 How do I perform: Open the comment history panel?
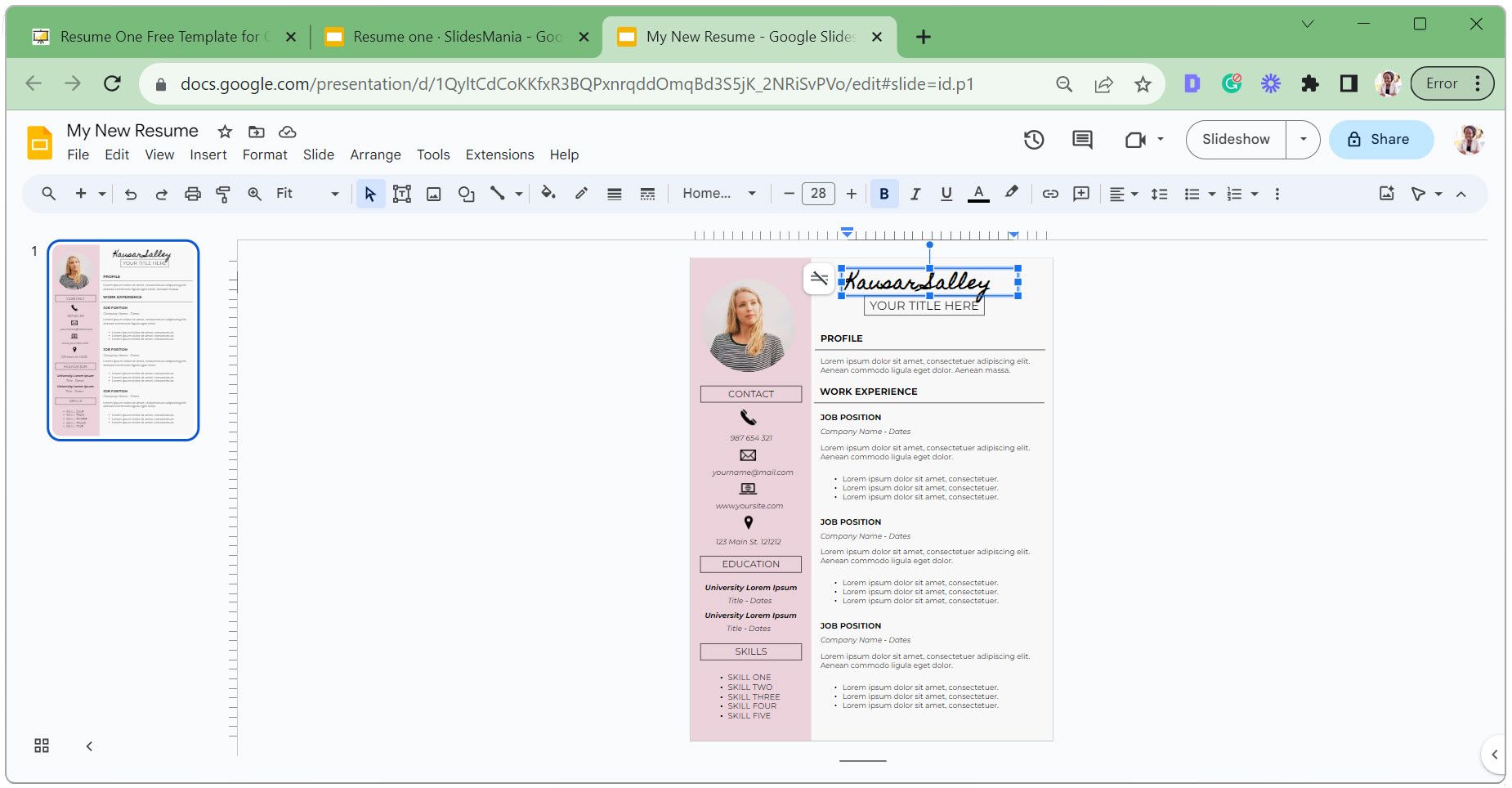pos(1082,140)
